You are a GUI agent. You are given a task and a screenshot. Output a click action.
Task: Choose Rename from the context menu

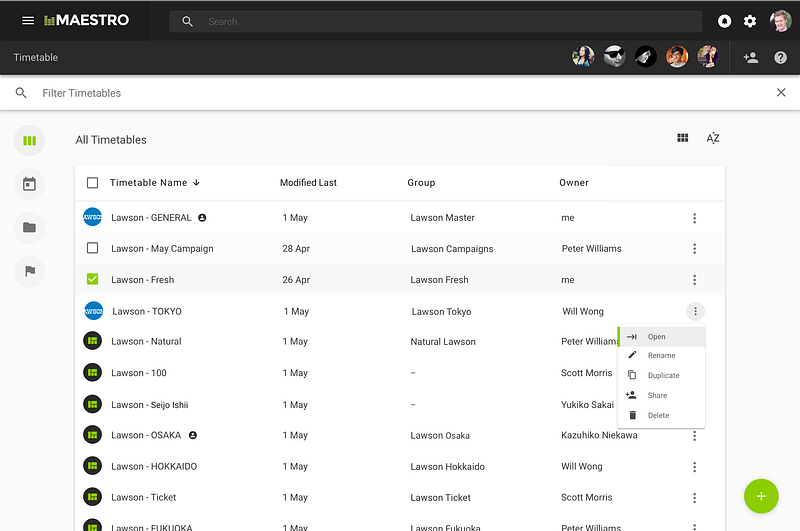[x=661, y=356]
